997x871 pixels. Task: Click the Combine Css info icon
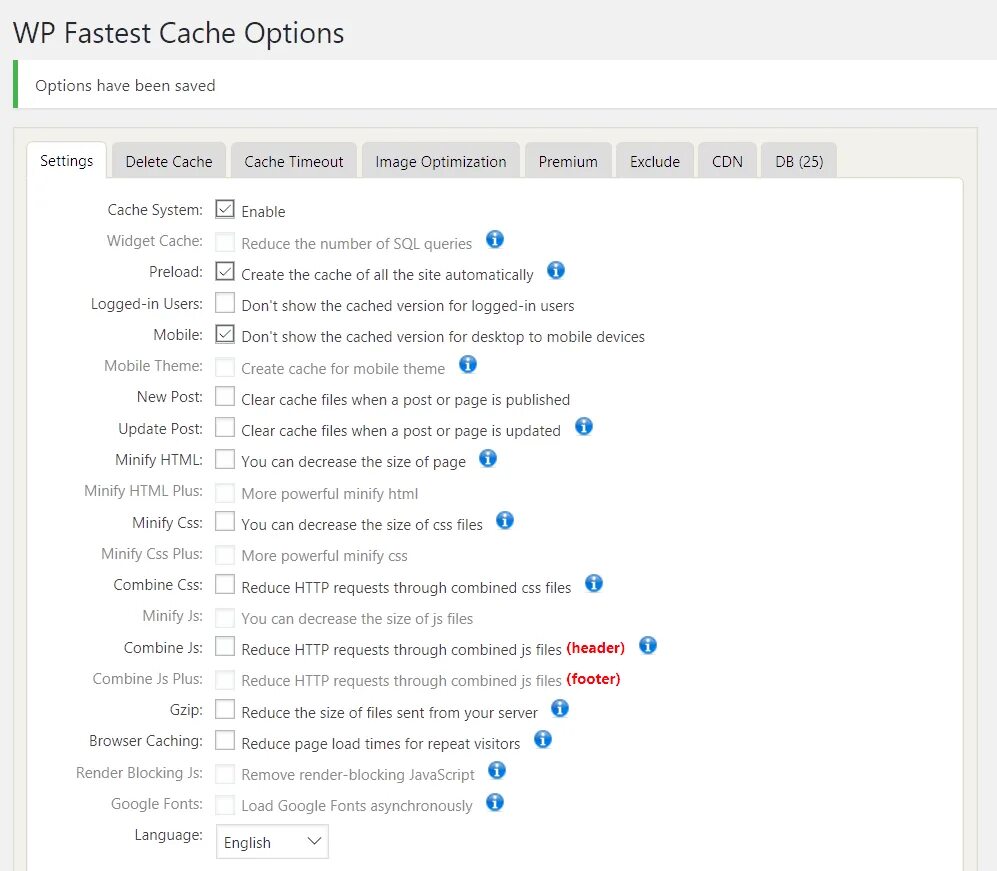point(594,584)
